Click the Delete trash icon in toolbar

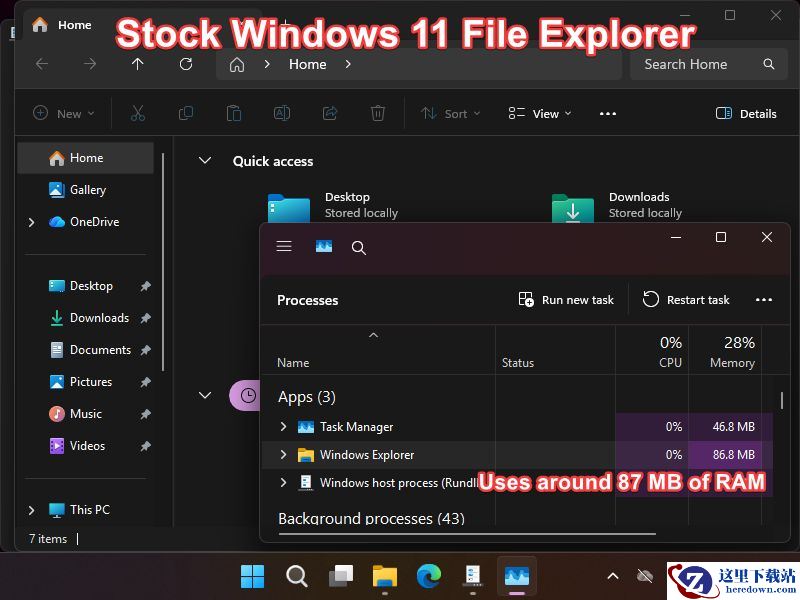378,113
